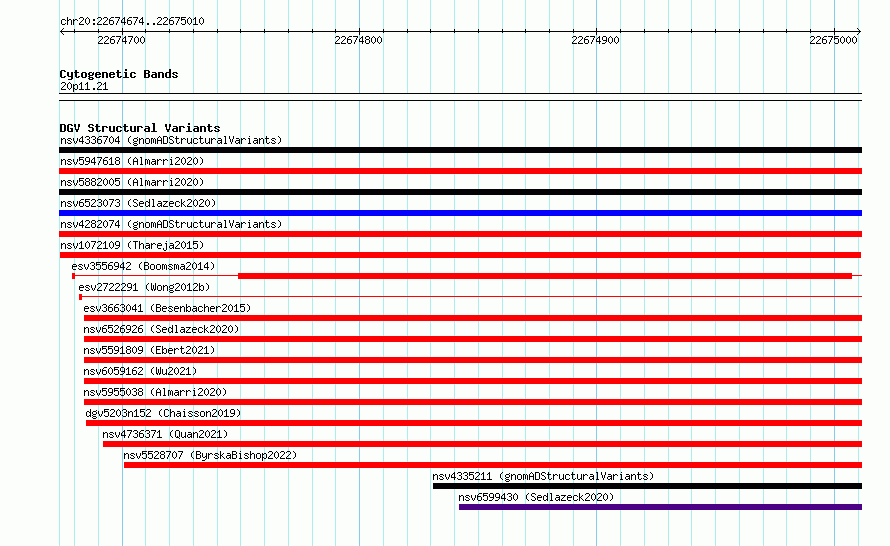Click red bar under nsv4282074

tap(460, 234)
